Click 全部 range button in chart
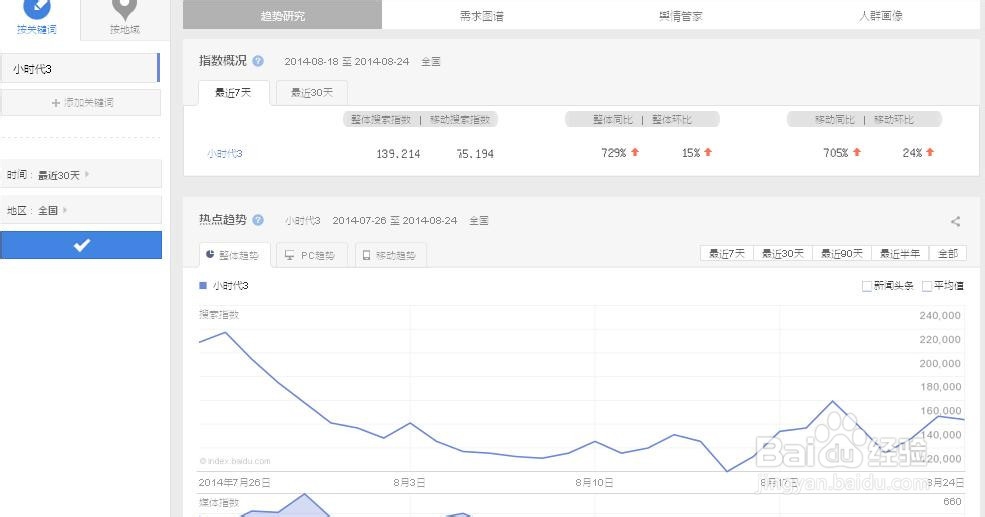This screenshot has width=985, height=517. 948,253
